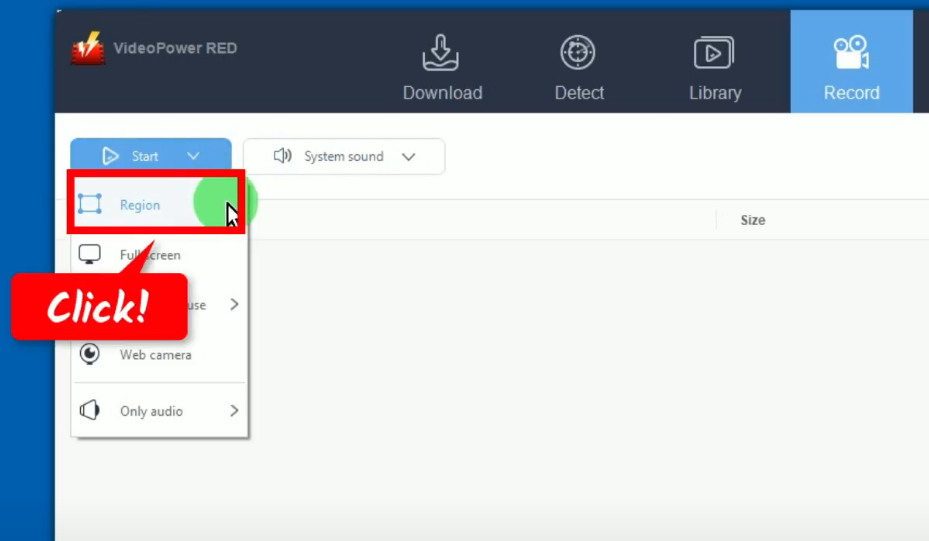Open the Library play-folder icon
This screenshot has height=541, width=929.
[714, 53]
